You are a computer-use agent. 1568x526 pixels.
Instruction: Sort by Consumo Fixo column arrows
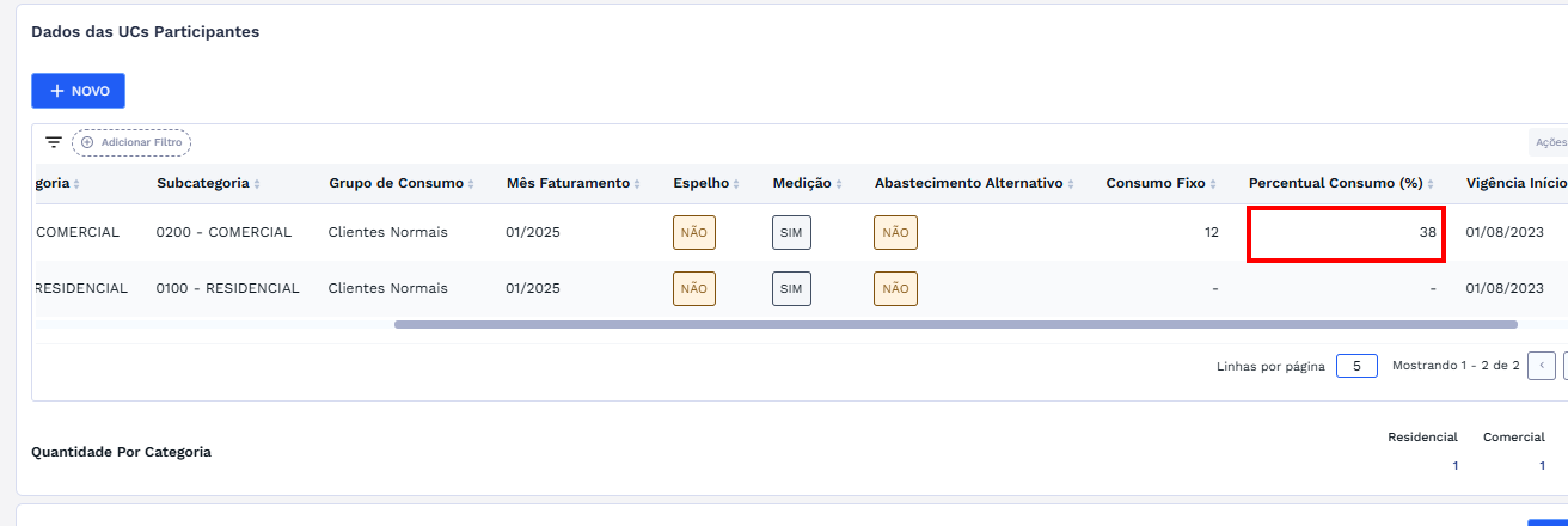point(1213,184)
